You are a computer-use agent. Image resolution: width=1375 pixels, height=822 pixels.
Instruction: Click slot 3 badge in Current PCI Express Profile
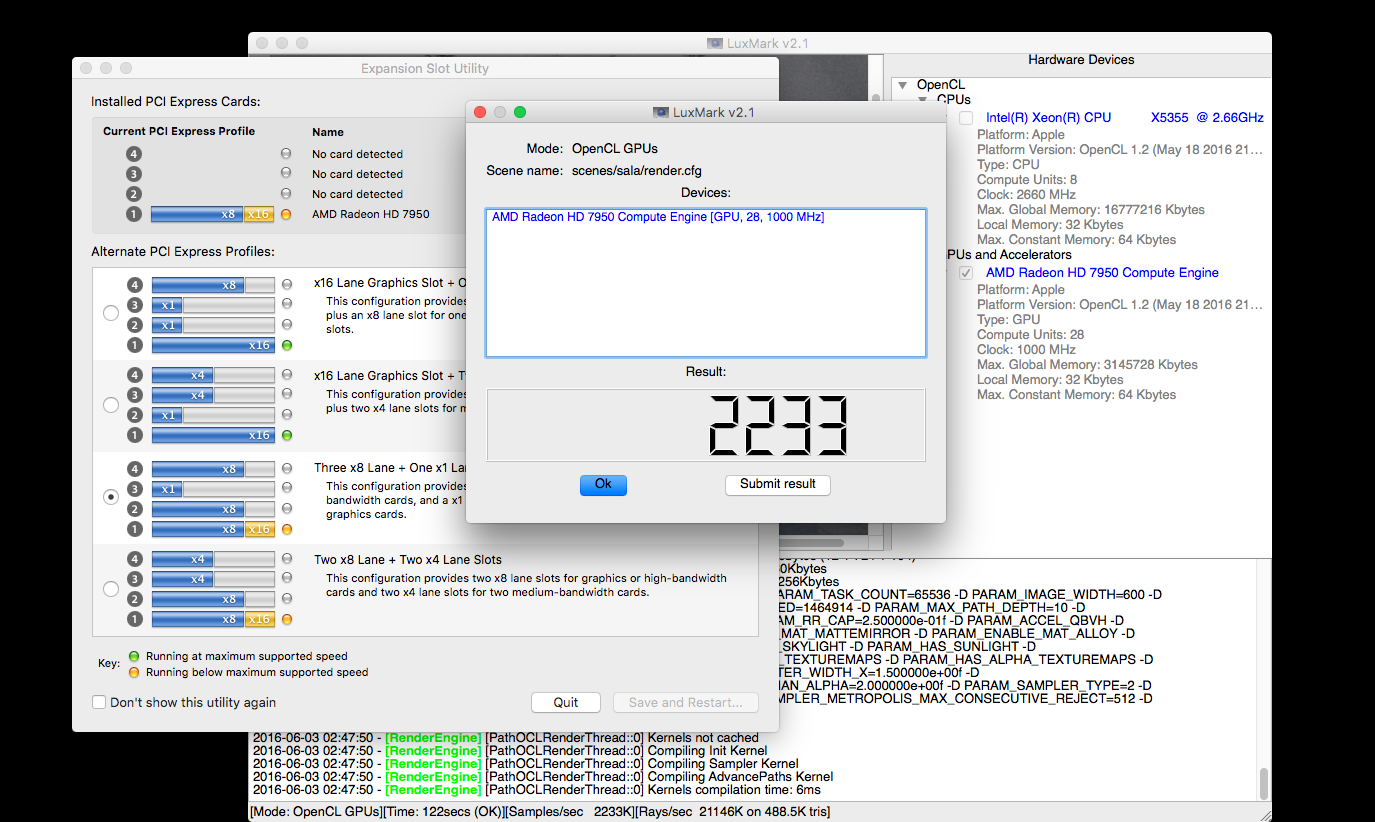pos(134,174)
